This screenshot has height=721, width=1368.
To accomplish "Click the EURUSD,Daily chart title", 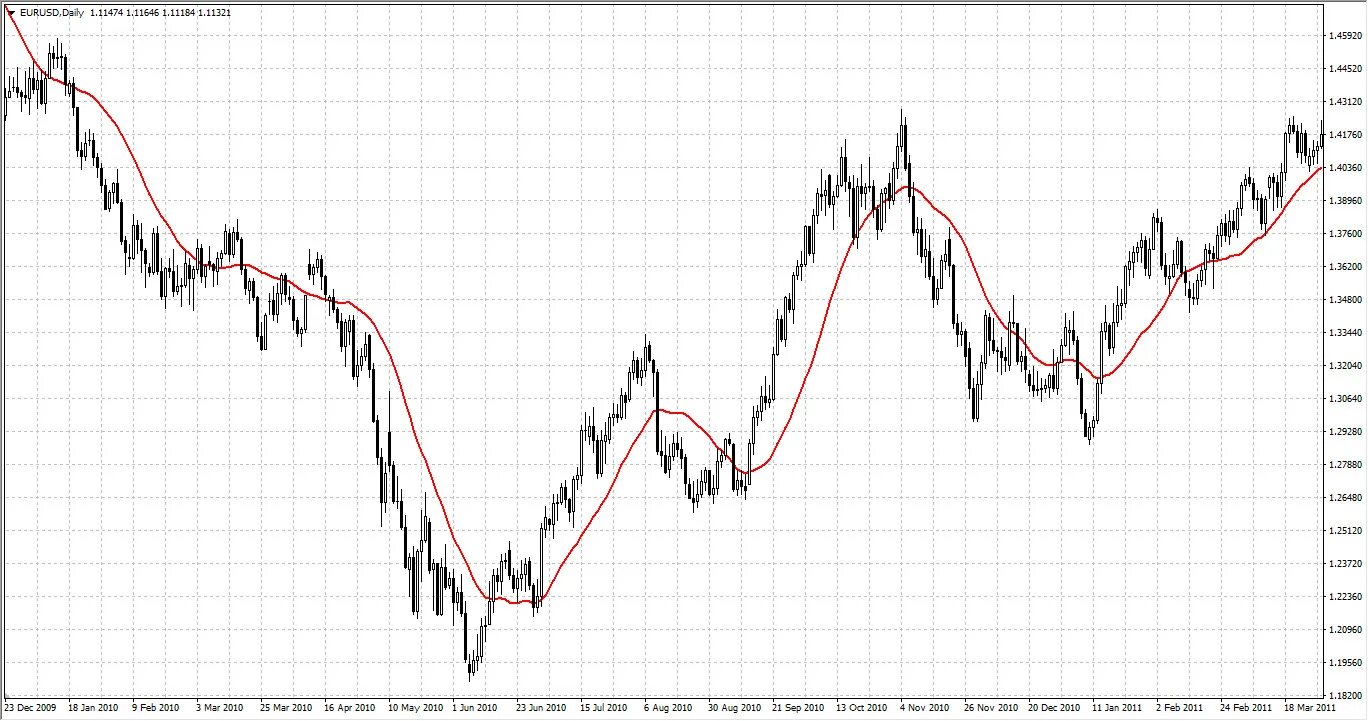I will tap(52, 12).
